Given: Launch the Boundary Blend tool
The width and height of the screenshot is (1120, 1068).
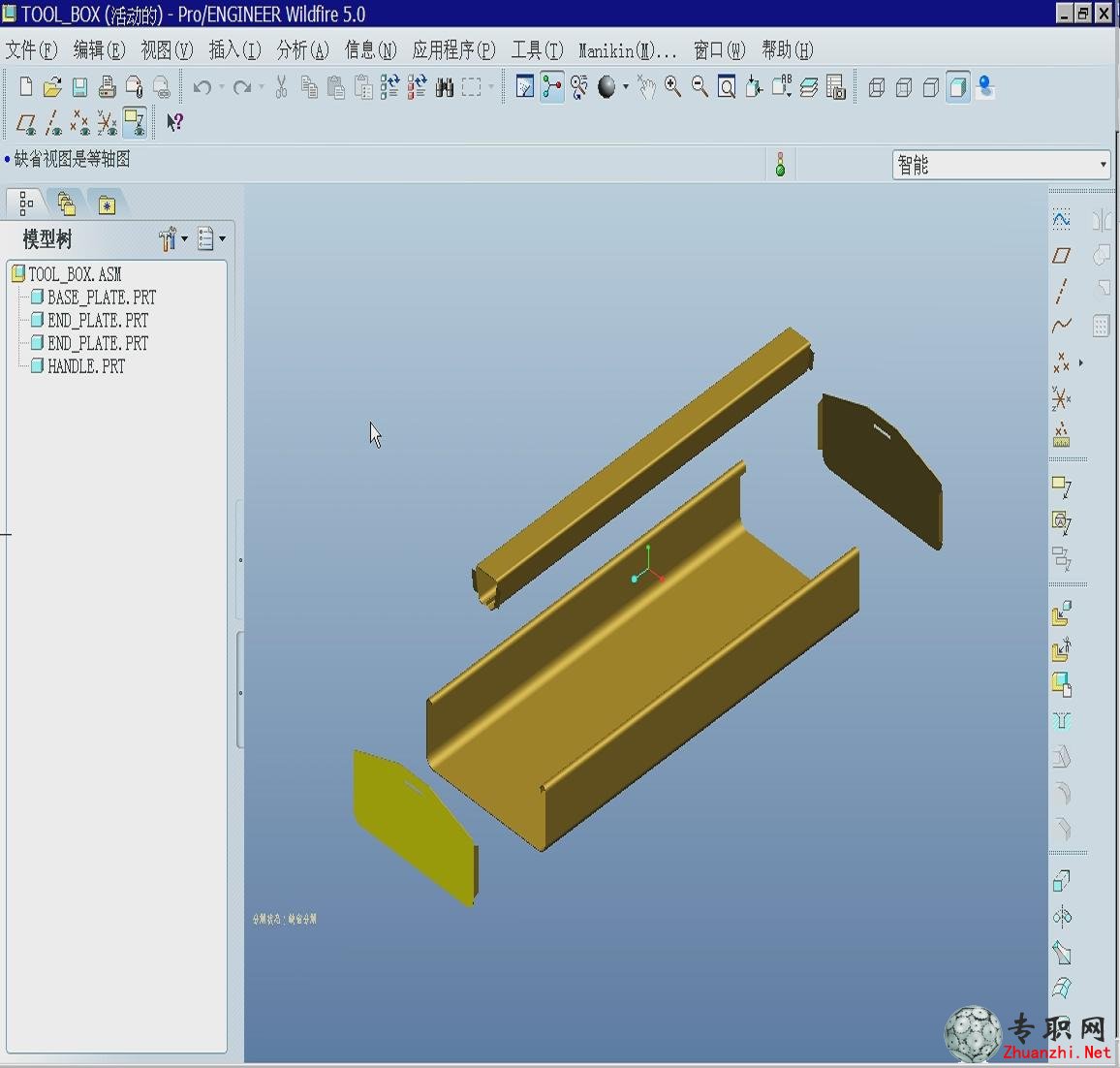Looking at the screenshot, I should click(x=1062, y=988).
